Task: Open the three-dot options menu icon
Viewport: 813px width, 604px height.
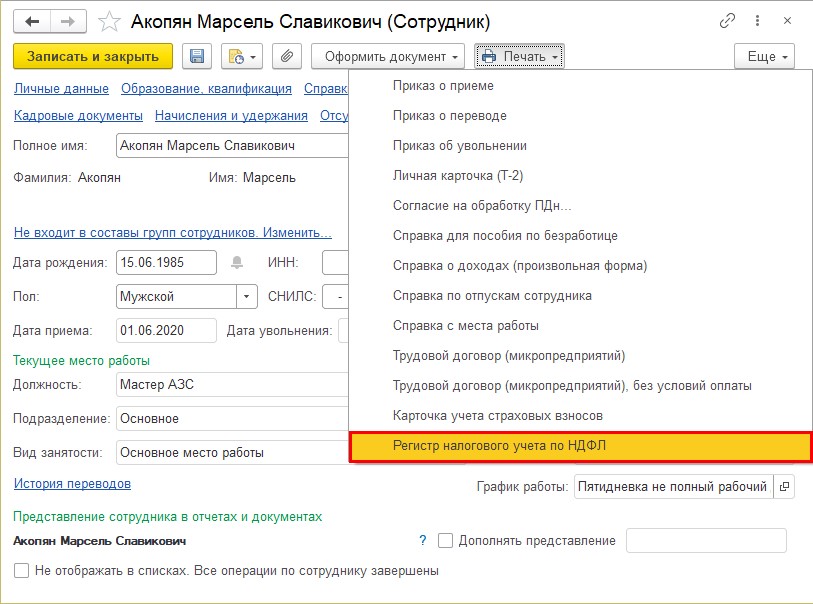Action: (x=758, y=21)
